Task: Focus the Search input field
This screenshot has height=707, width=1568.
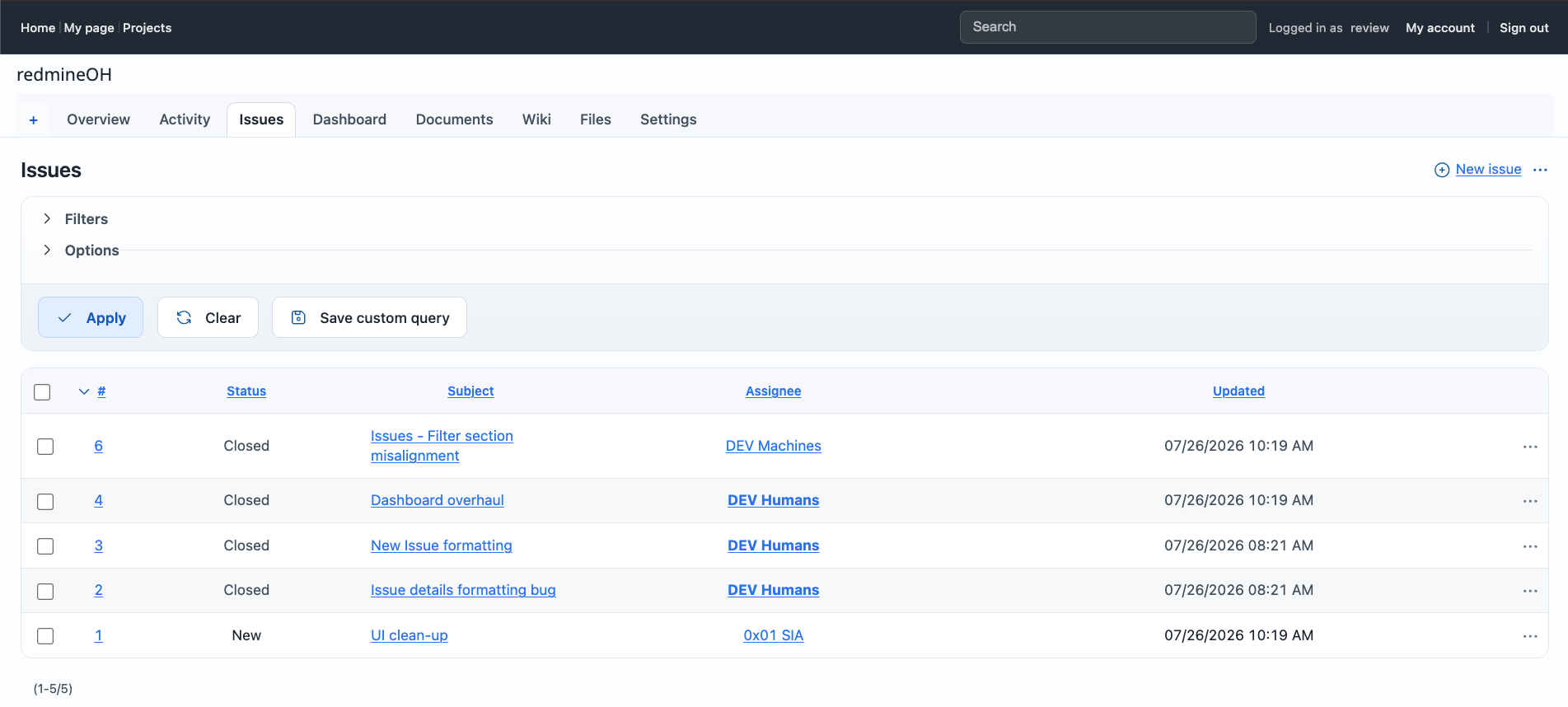Action: coord(1107,27)
